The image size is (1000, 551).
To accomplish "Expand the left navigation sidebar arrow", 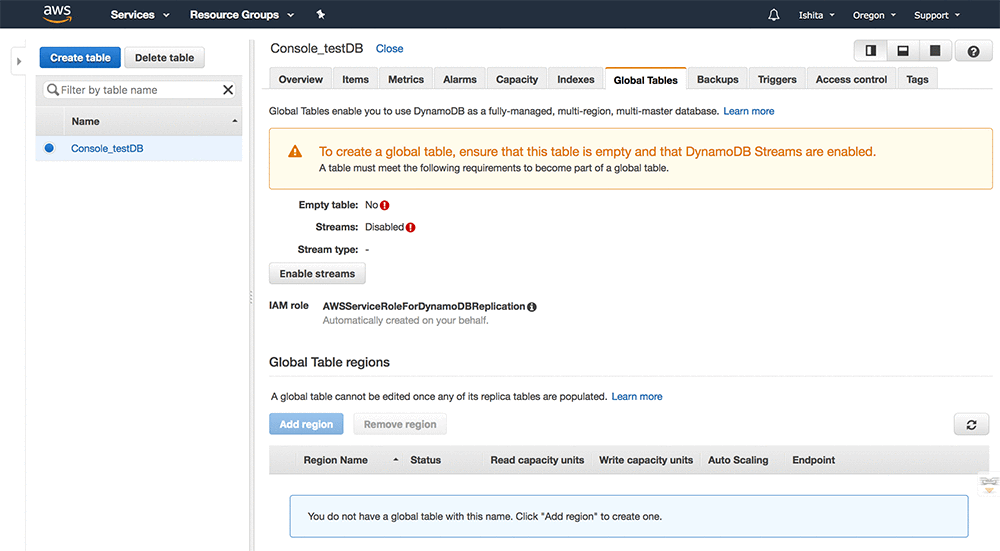I will pyautogui.click(x=19, y=61).
